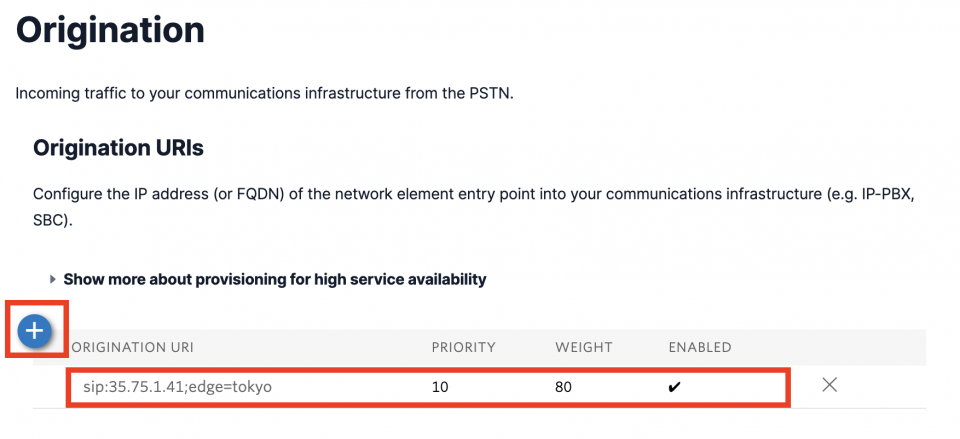Click the WEIGHT column header
Viewport: 960px width, 439px height.
pos(581,347)
